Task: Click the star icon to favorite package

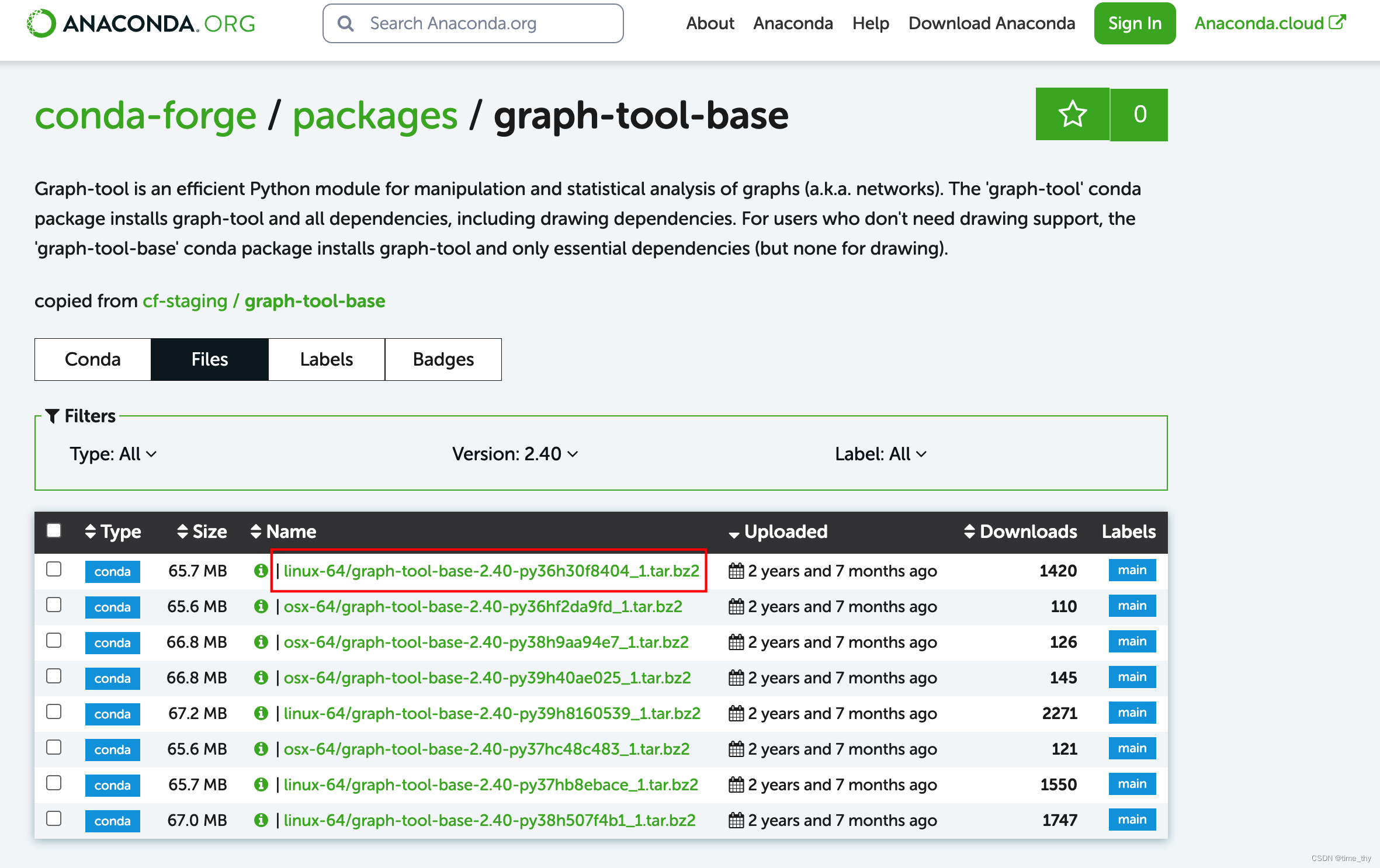Action: tap(1074, 114)
